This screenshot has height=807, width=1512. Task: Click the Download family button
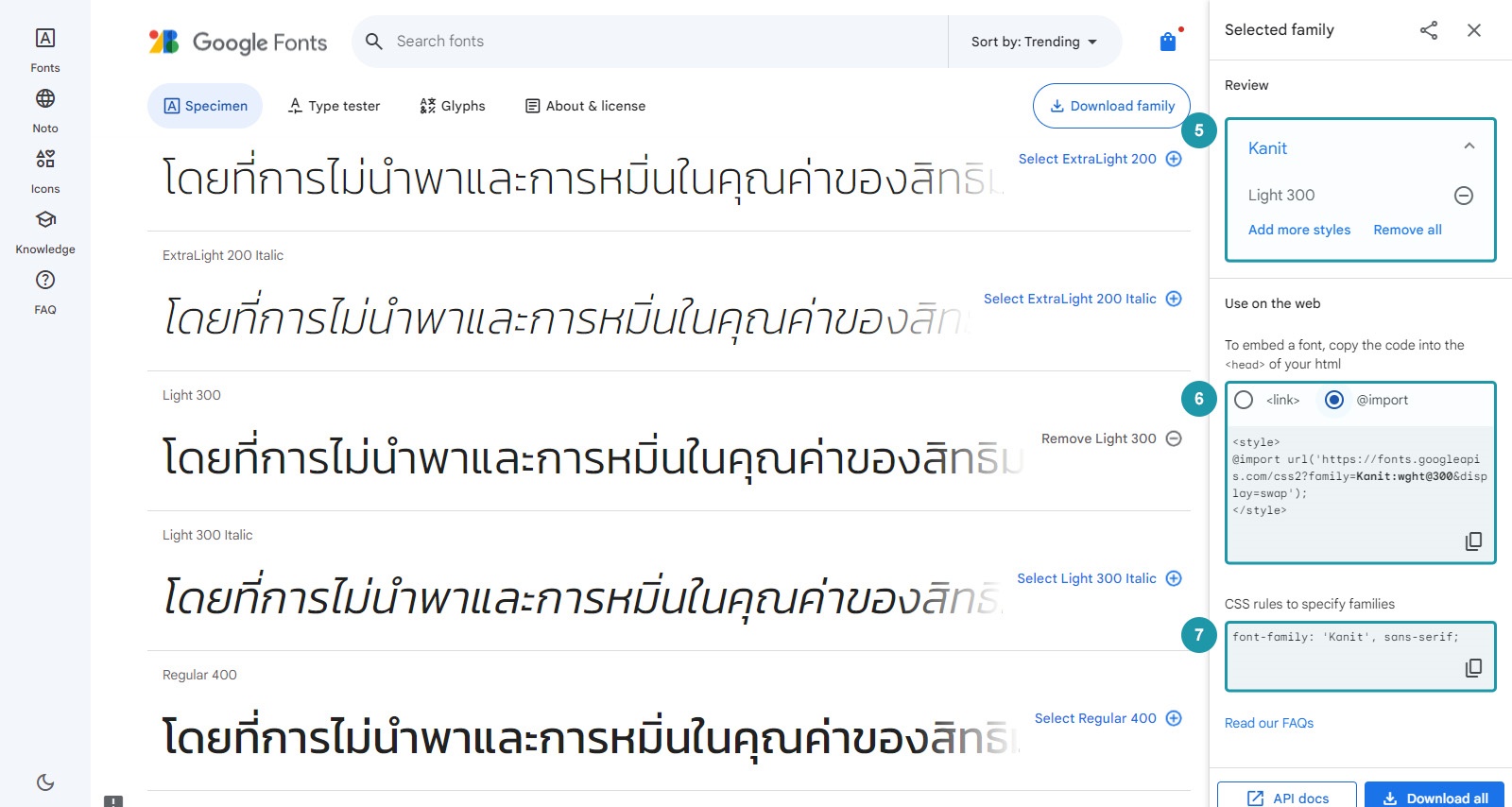(x=1111, y=106)
